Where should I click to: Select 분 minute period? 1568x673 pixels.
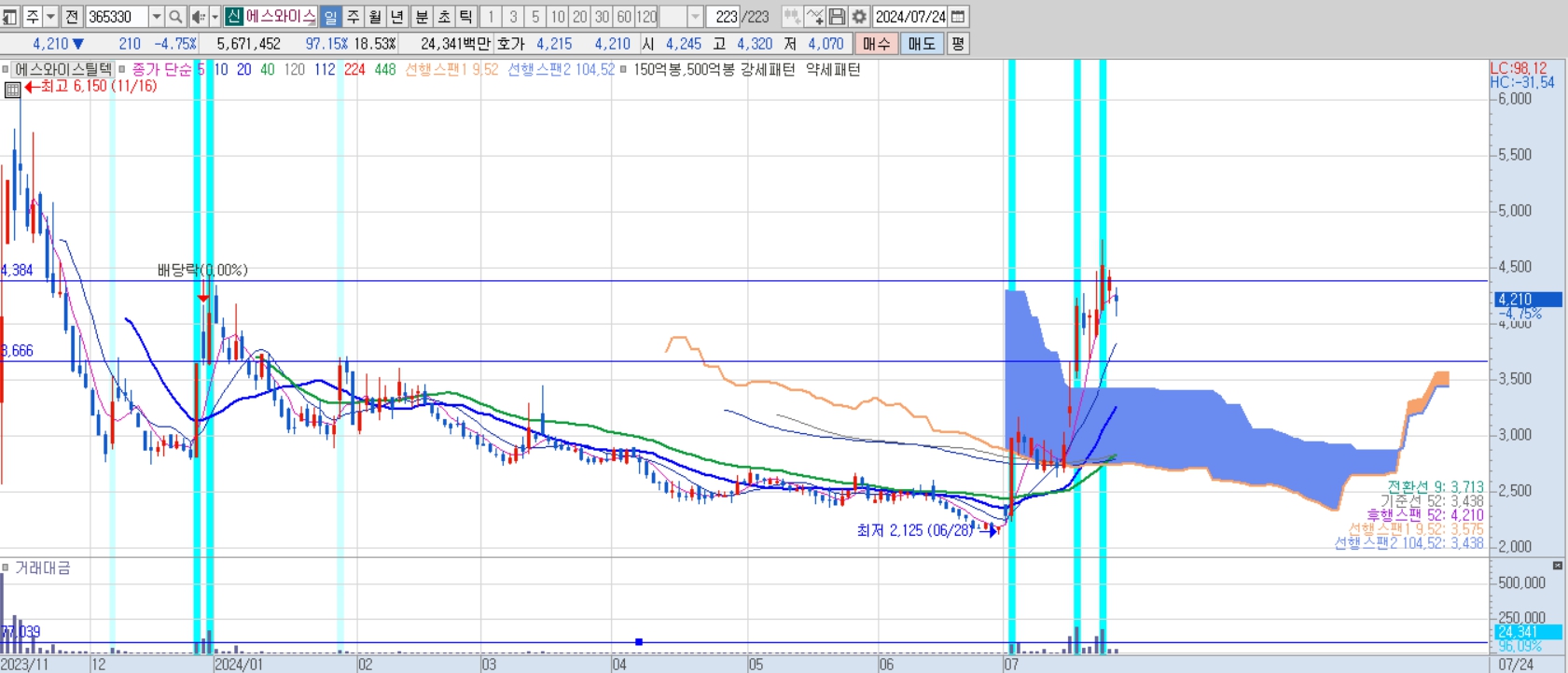(422, 17)
